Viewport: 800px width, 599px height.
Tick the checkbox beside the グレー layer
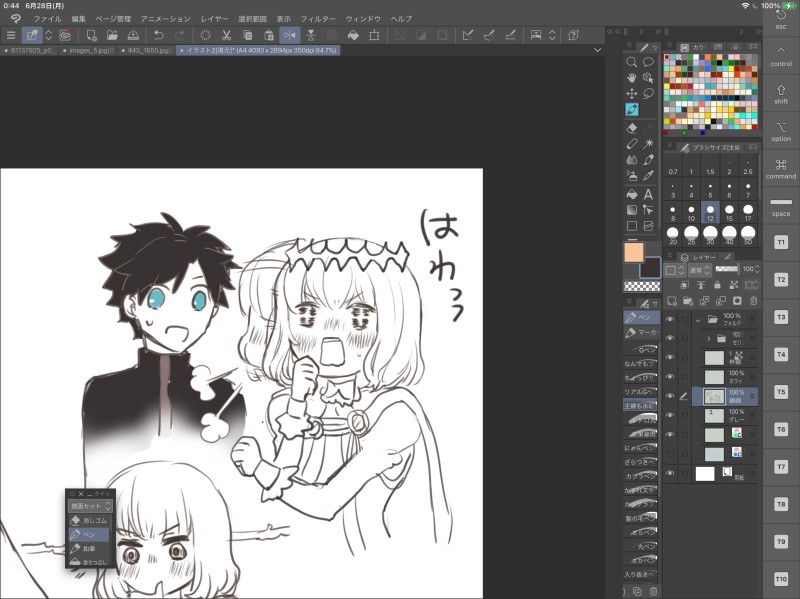tap(685, 415)
